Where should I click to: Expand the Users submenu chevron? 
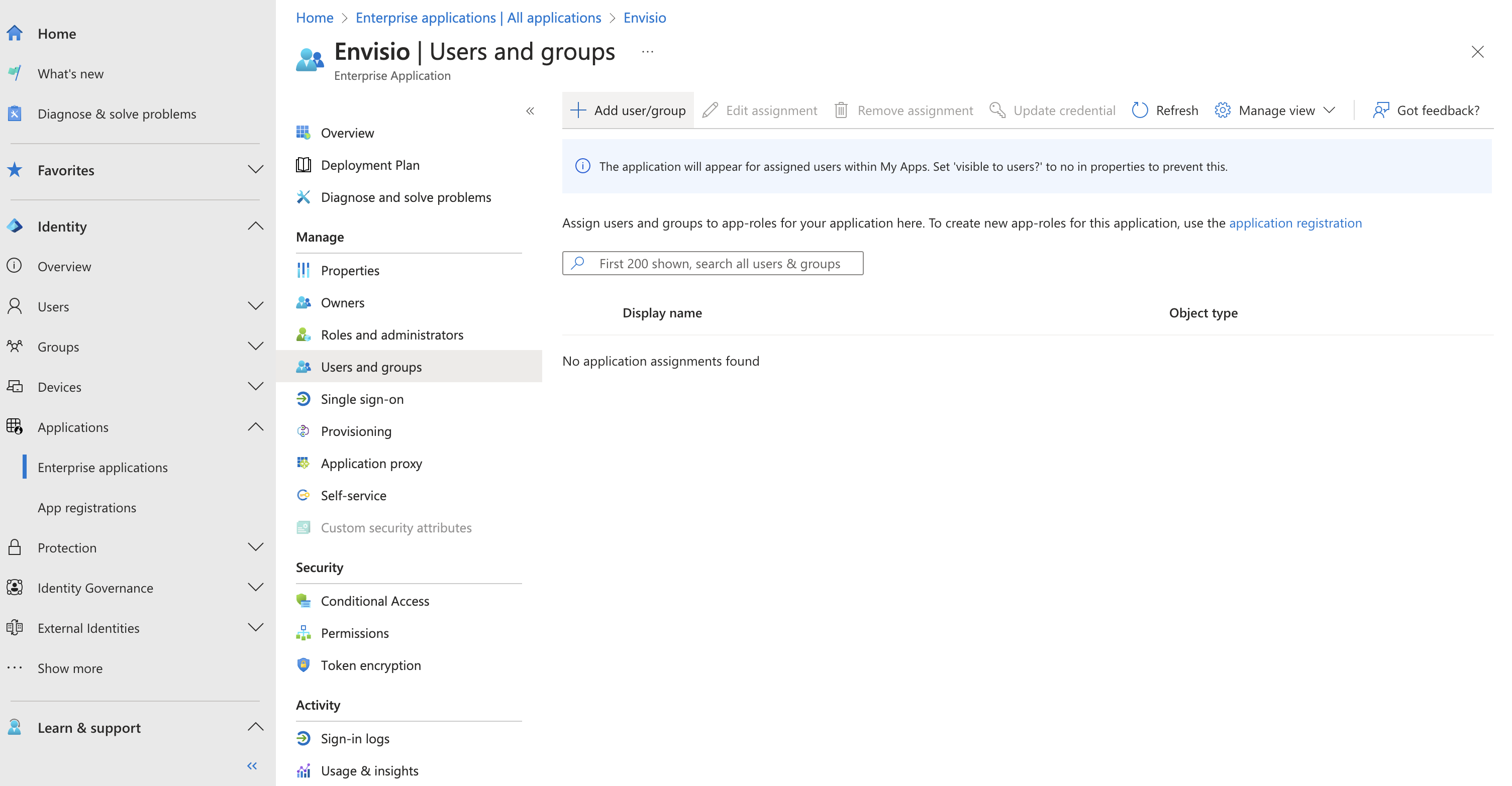[255, 306]
